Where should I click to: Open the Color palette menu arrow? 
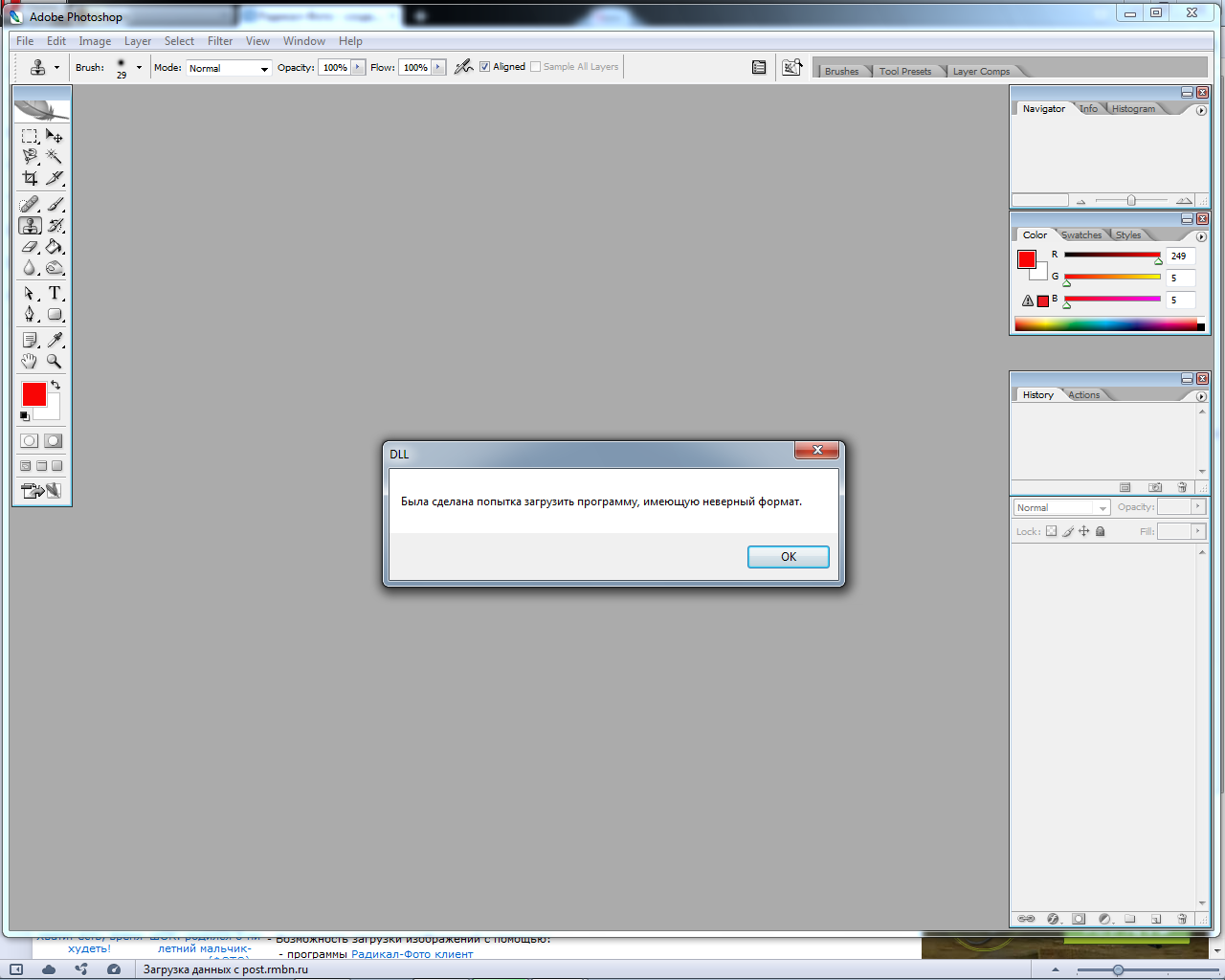click(1201, 237)
